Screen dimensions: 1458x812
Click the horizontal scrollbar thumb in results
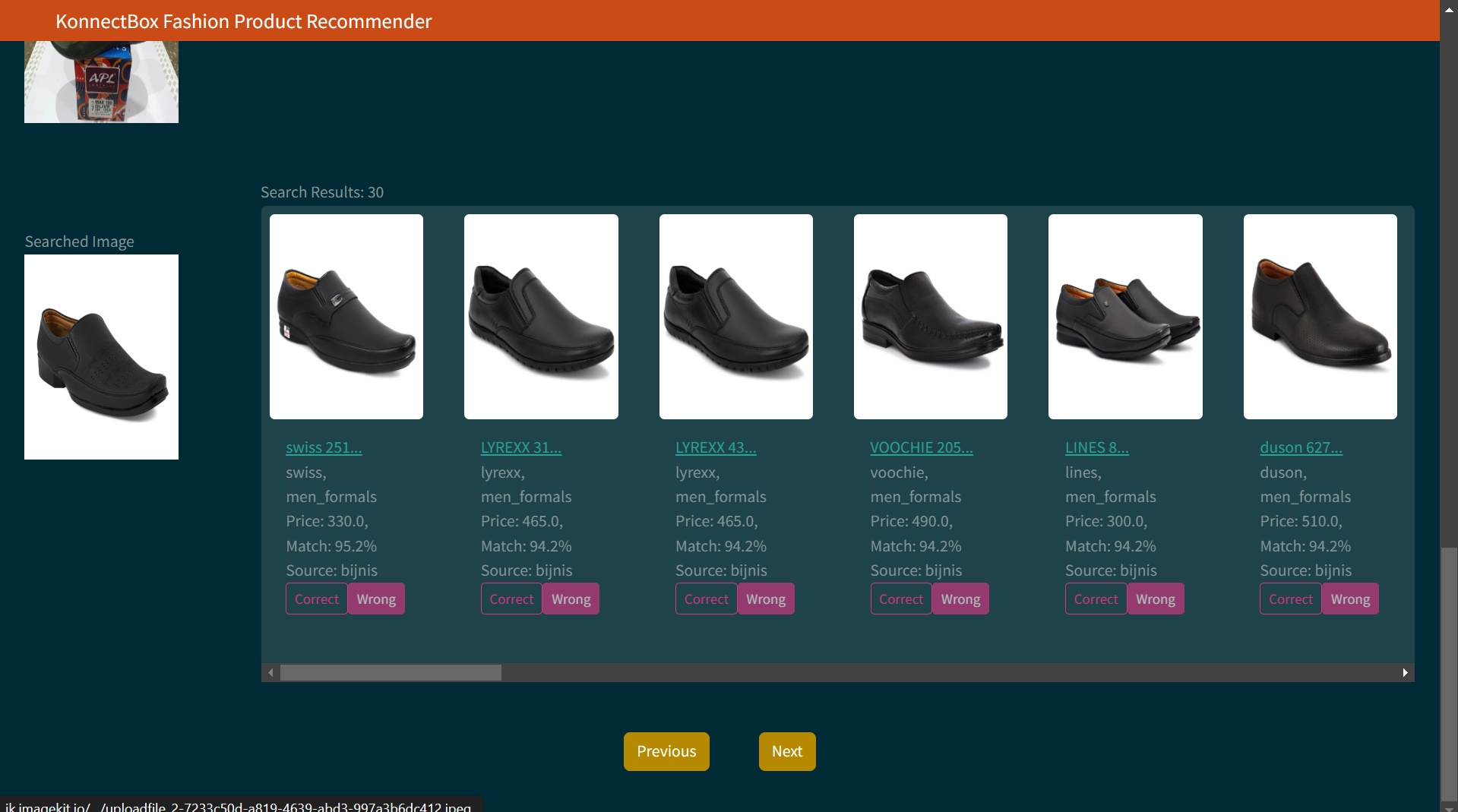[391, 673]
